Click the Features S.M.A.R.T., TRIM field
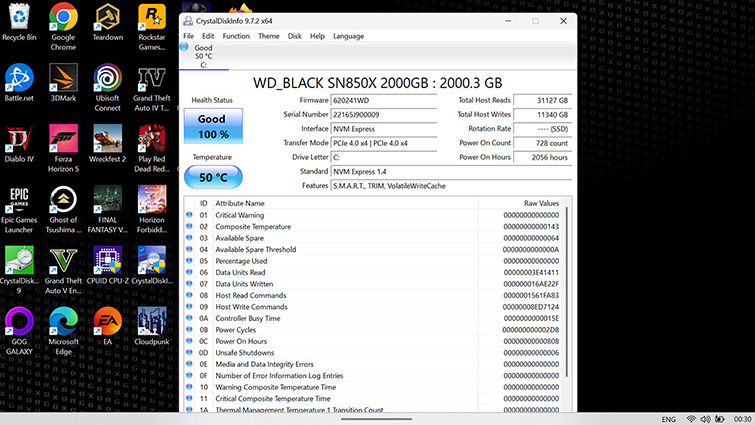This screenshot has height=425, width=755. [x=451, y=186]
